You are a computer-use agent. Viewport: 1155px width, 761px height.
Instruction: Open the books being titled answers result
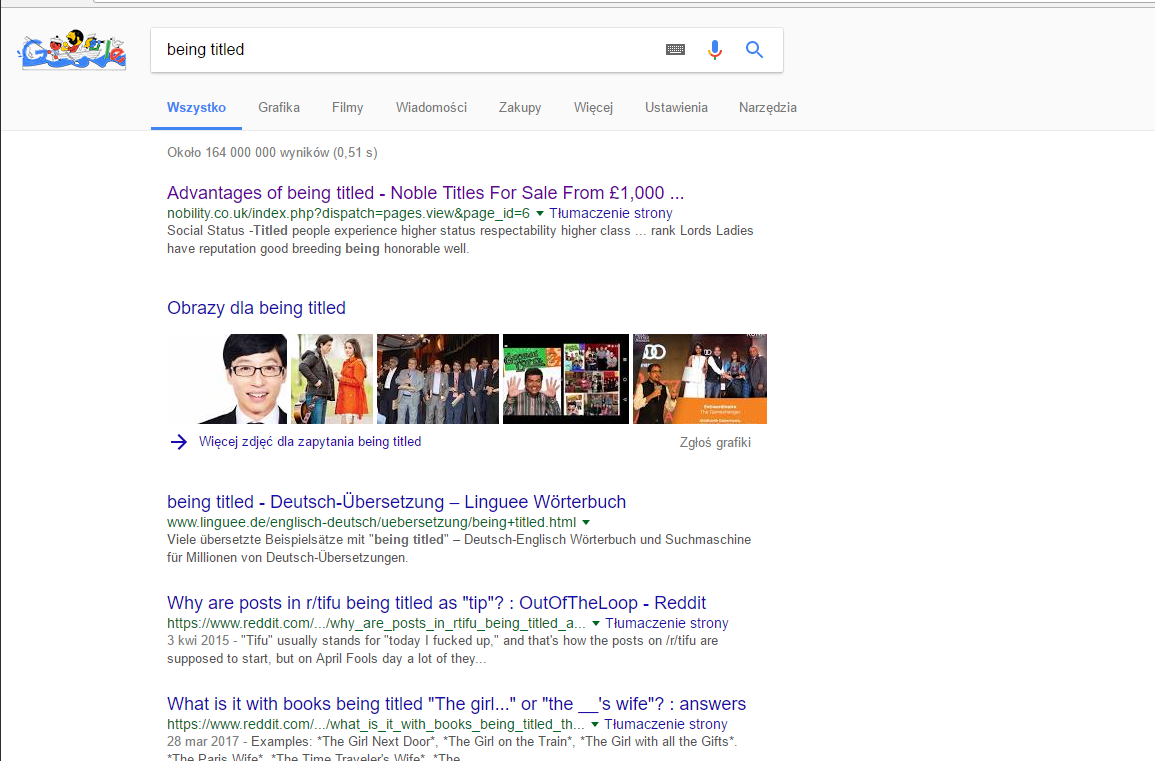(x=457, y=704)
